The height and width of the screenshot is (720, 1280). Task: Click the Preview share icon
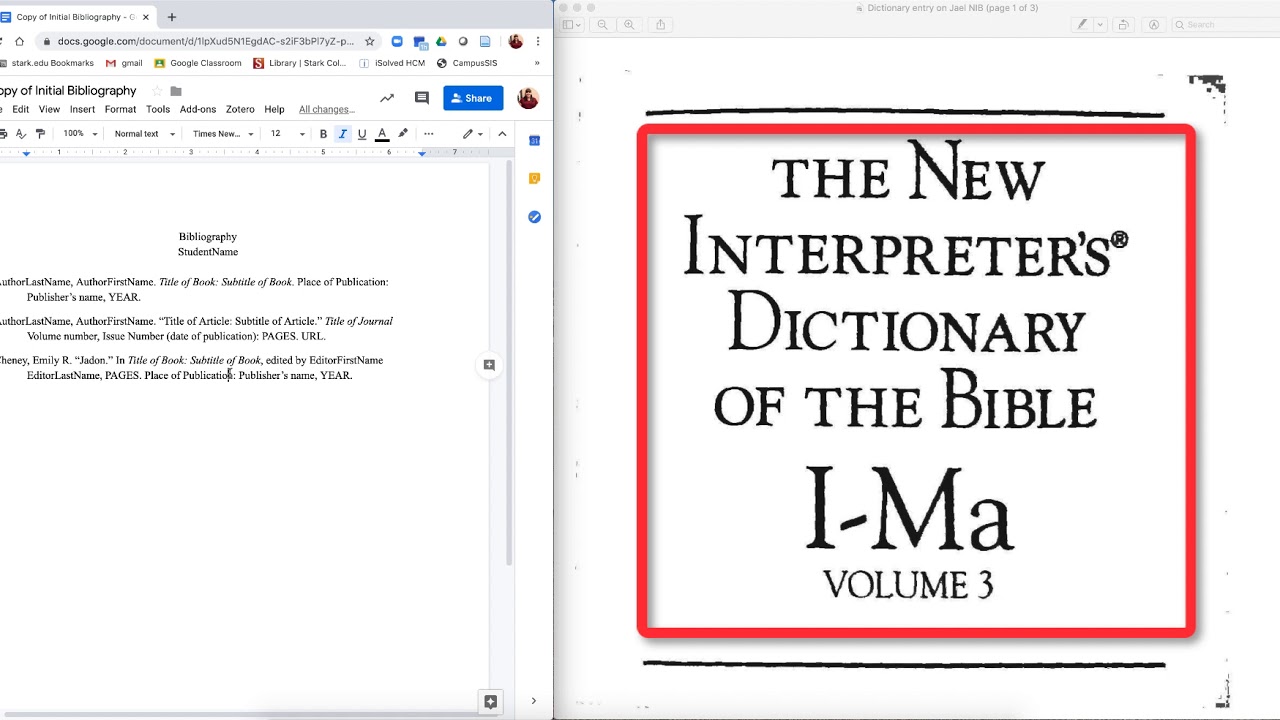click(660, 25)
